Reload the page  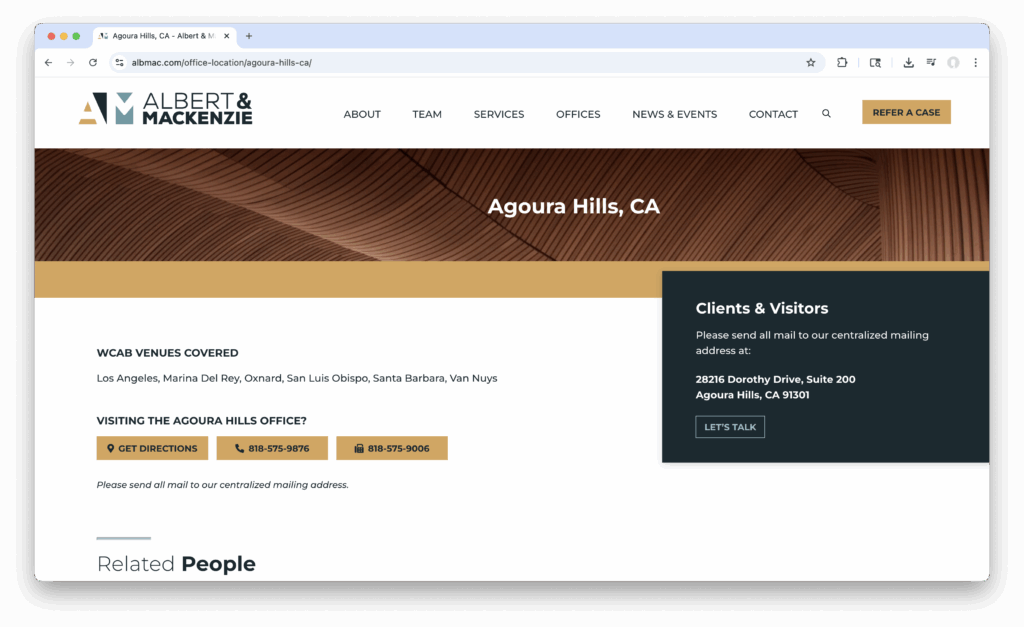click(93, 62)
